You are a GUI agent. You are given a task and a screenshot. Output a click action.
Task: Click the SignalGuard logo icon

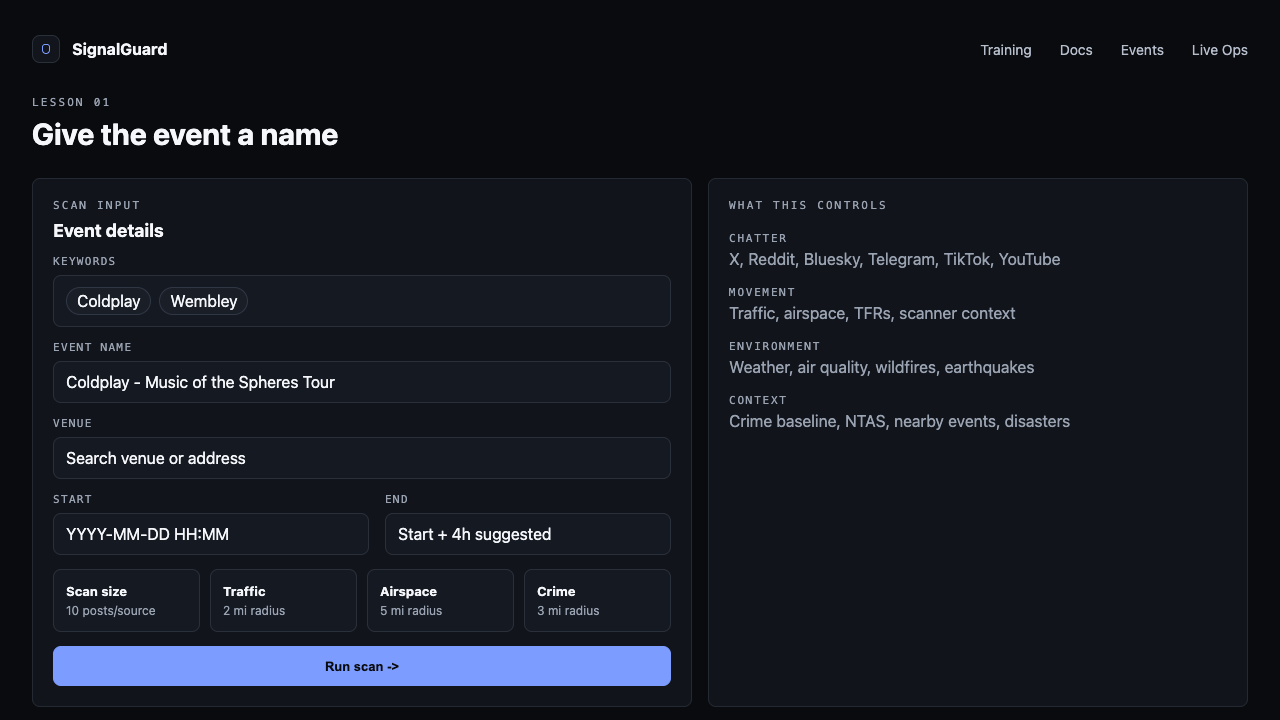point(46,49)
